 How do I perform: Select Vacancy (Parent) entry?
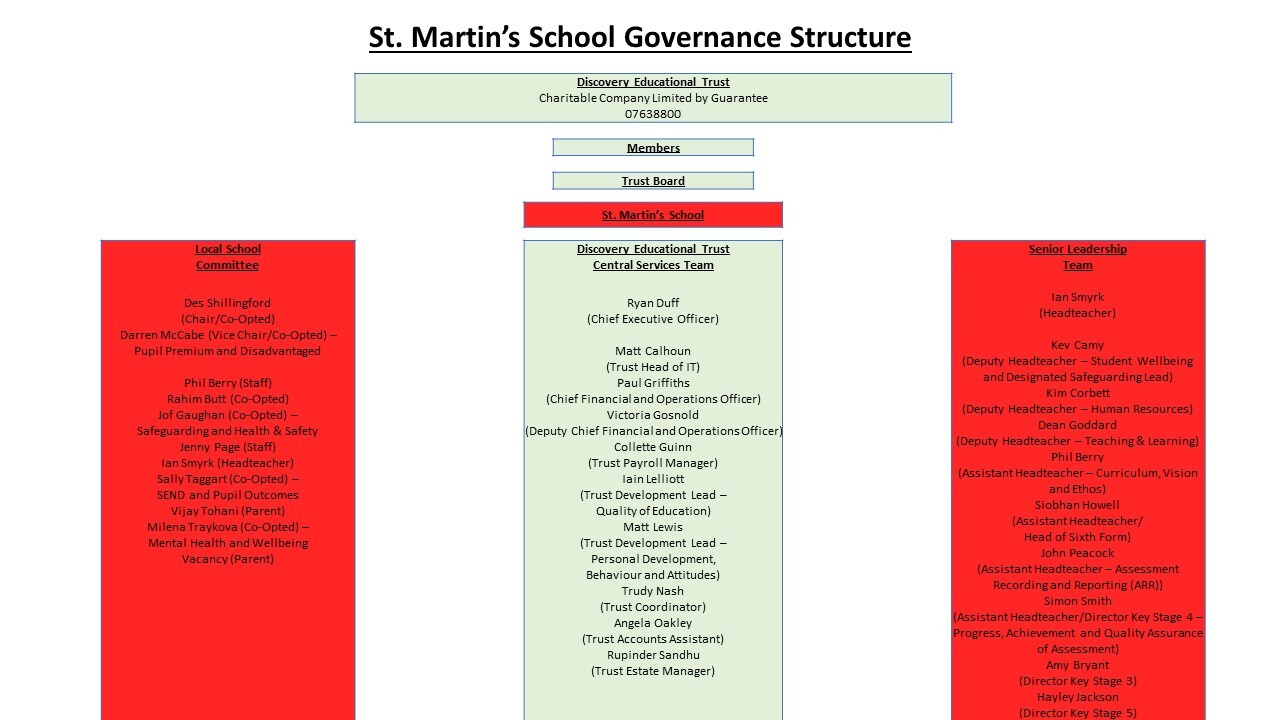[x=228, y=559]
